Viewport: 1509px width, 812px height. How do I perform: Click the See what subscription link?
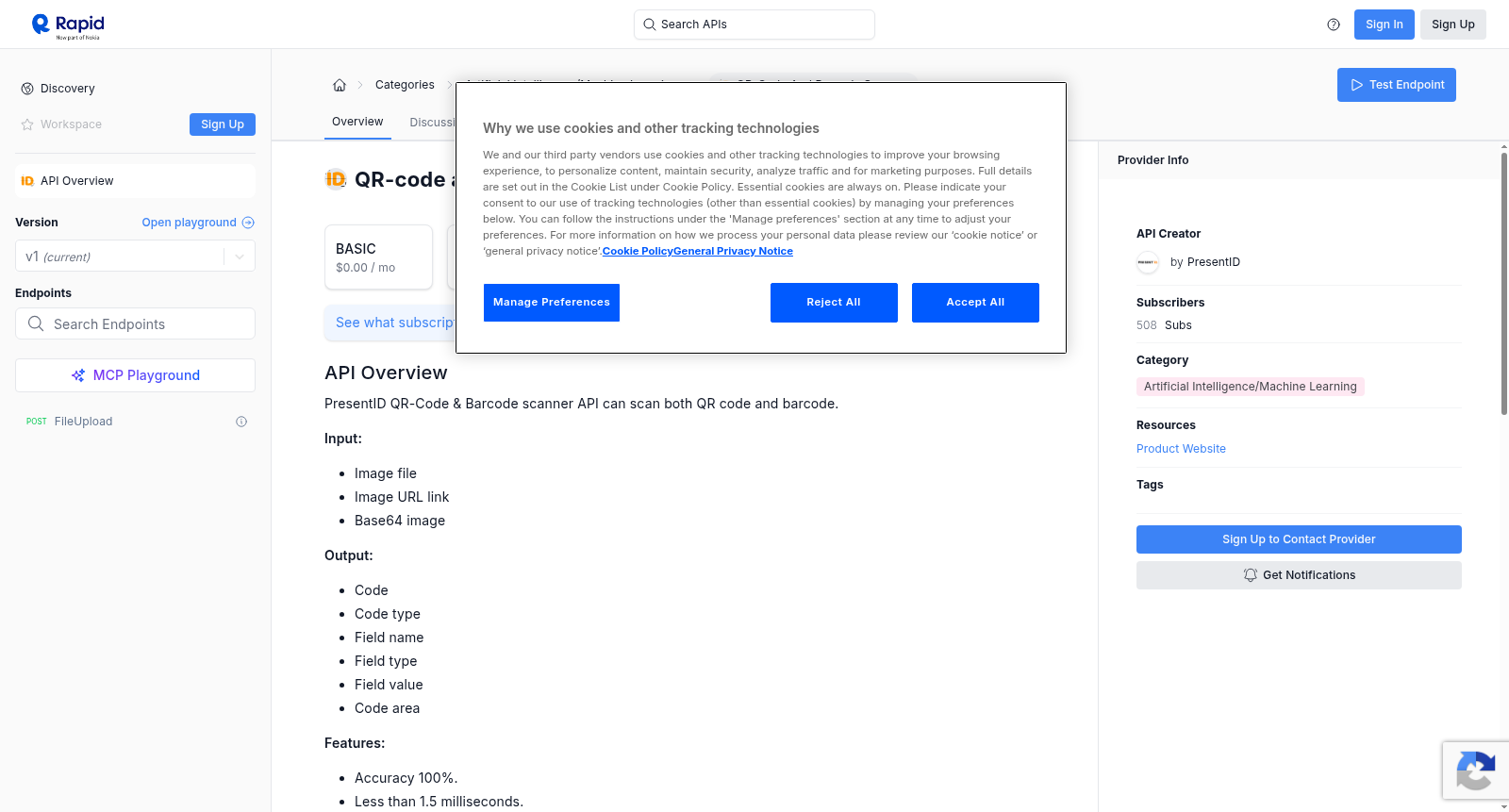tap(394, 323)
